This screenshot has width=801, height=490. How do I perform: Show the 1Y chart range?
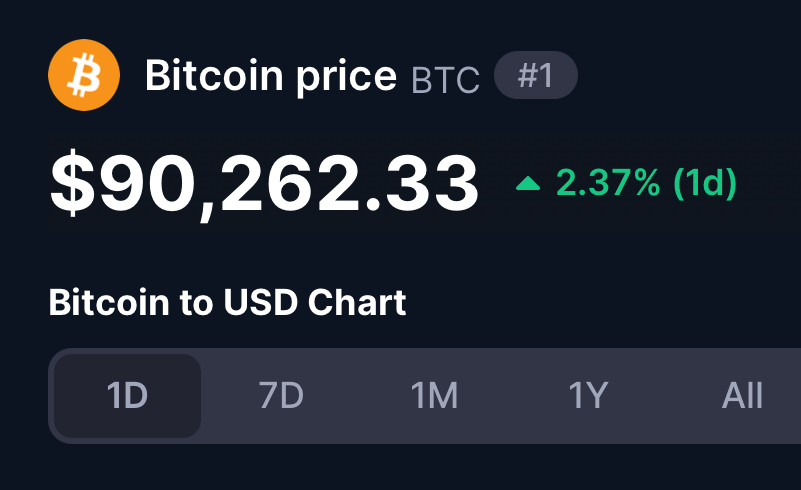pos(588,395)
